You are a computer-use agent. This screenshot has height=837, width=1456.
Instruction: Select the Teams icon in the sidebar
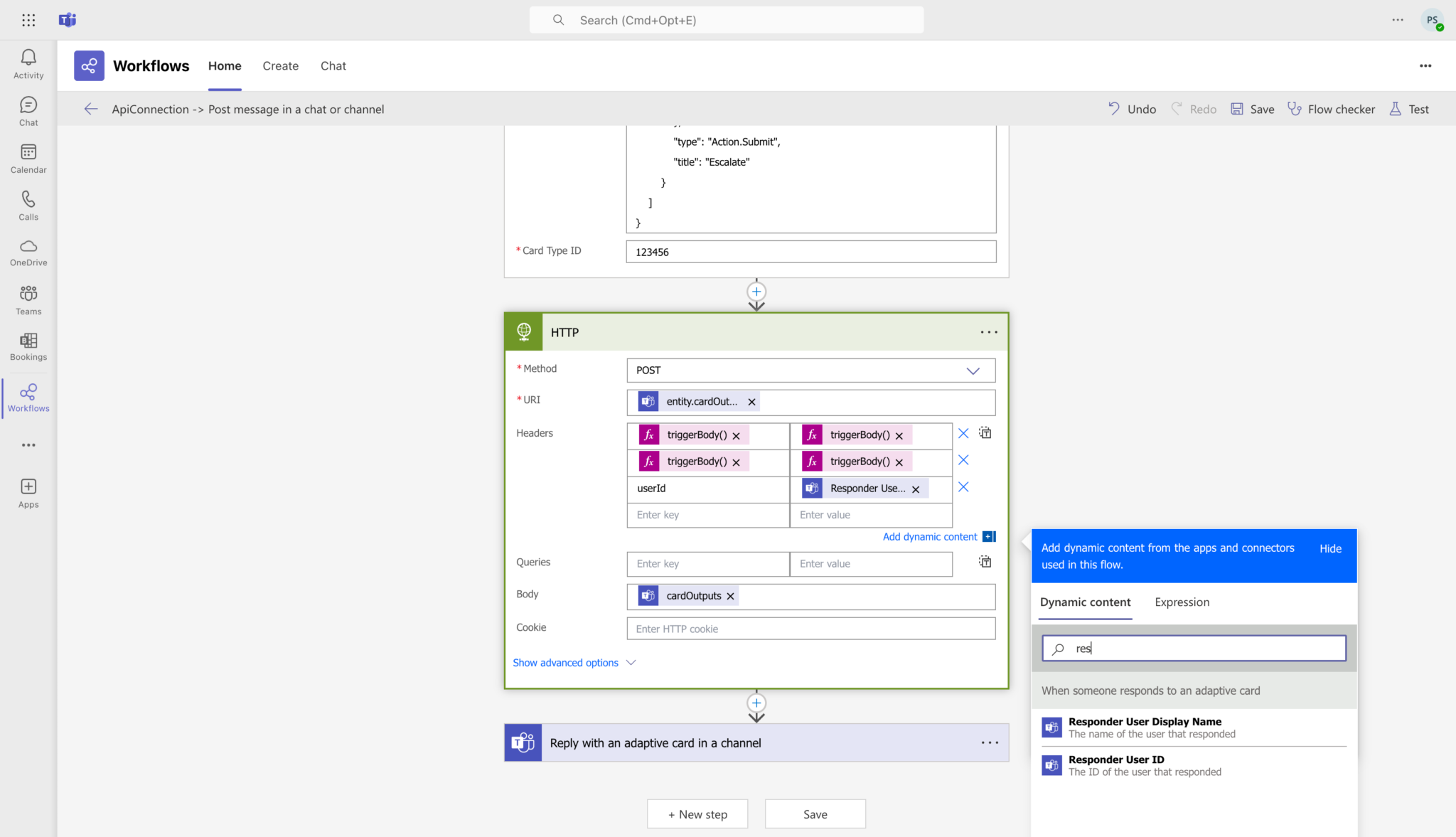coord(28,299)
